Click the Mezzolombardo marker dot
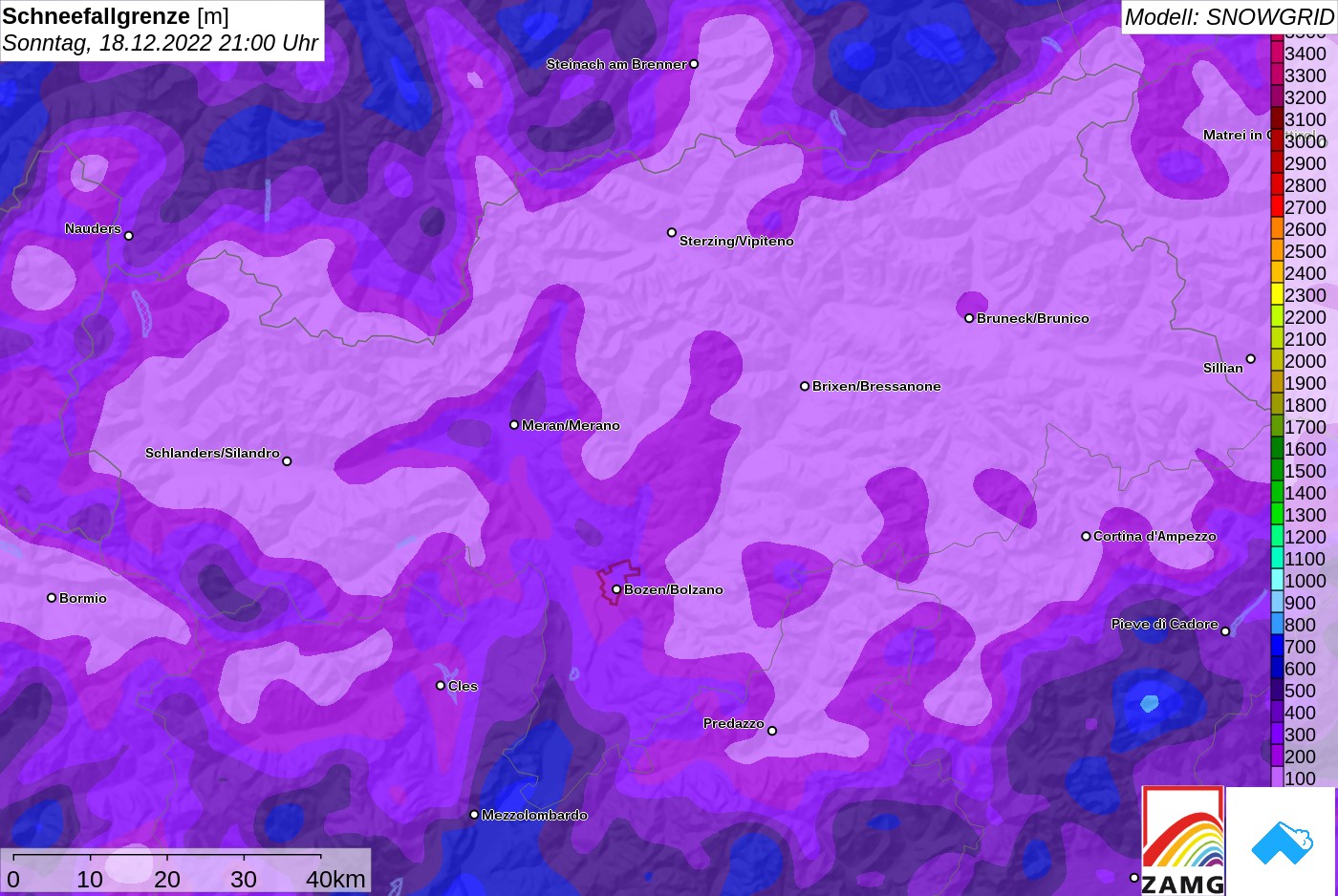 [474, 815]
